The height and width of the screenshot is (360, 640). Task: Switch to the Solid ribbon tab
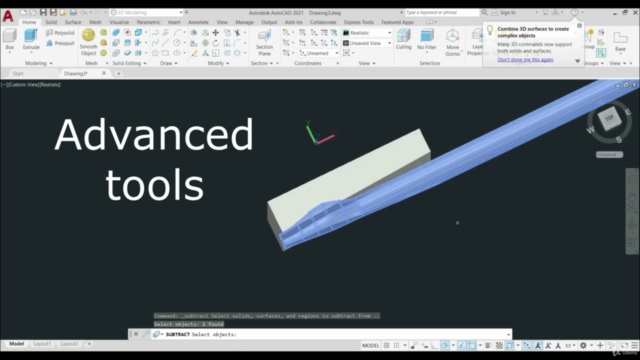pos(51,22)
